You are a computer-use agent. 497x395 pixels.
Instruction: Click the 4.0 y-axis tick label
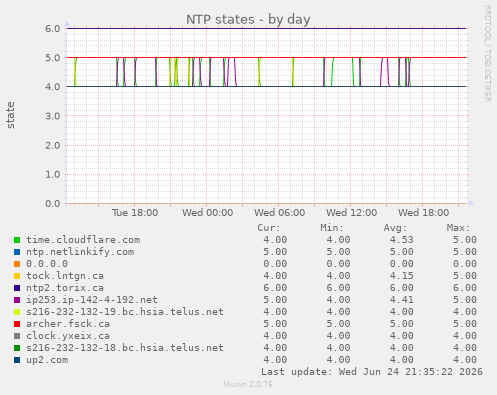click(53, 87)
